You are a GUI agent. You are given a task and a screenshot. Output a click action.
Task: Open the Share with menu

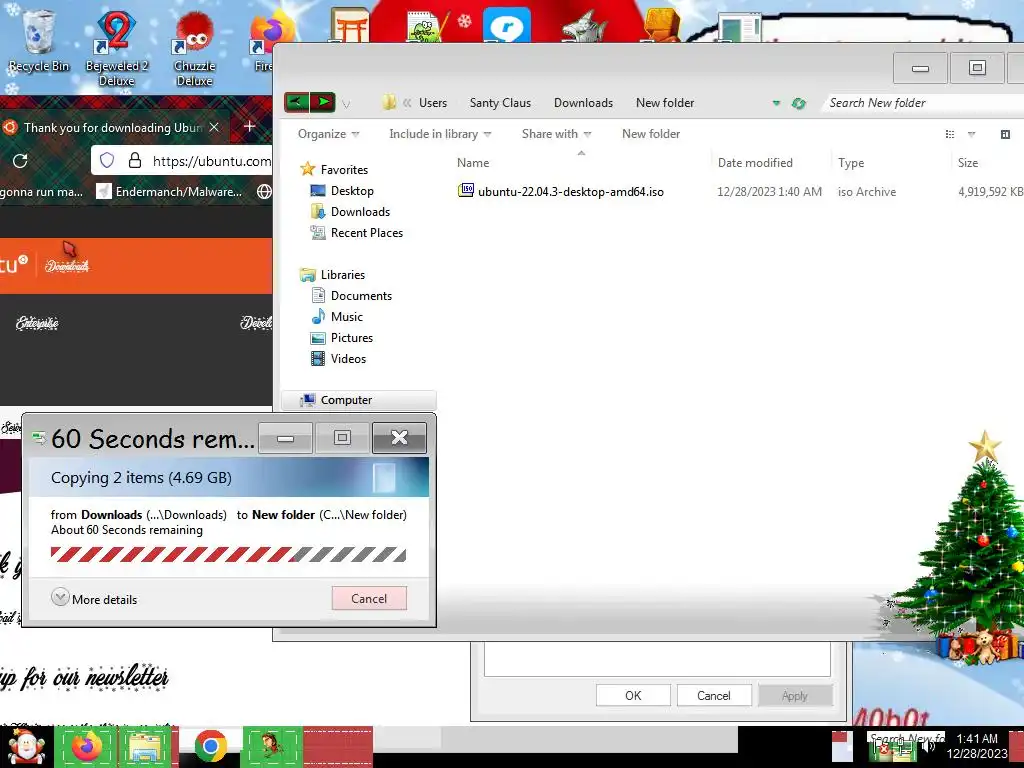[x=556, y=134]
